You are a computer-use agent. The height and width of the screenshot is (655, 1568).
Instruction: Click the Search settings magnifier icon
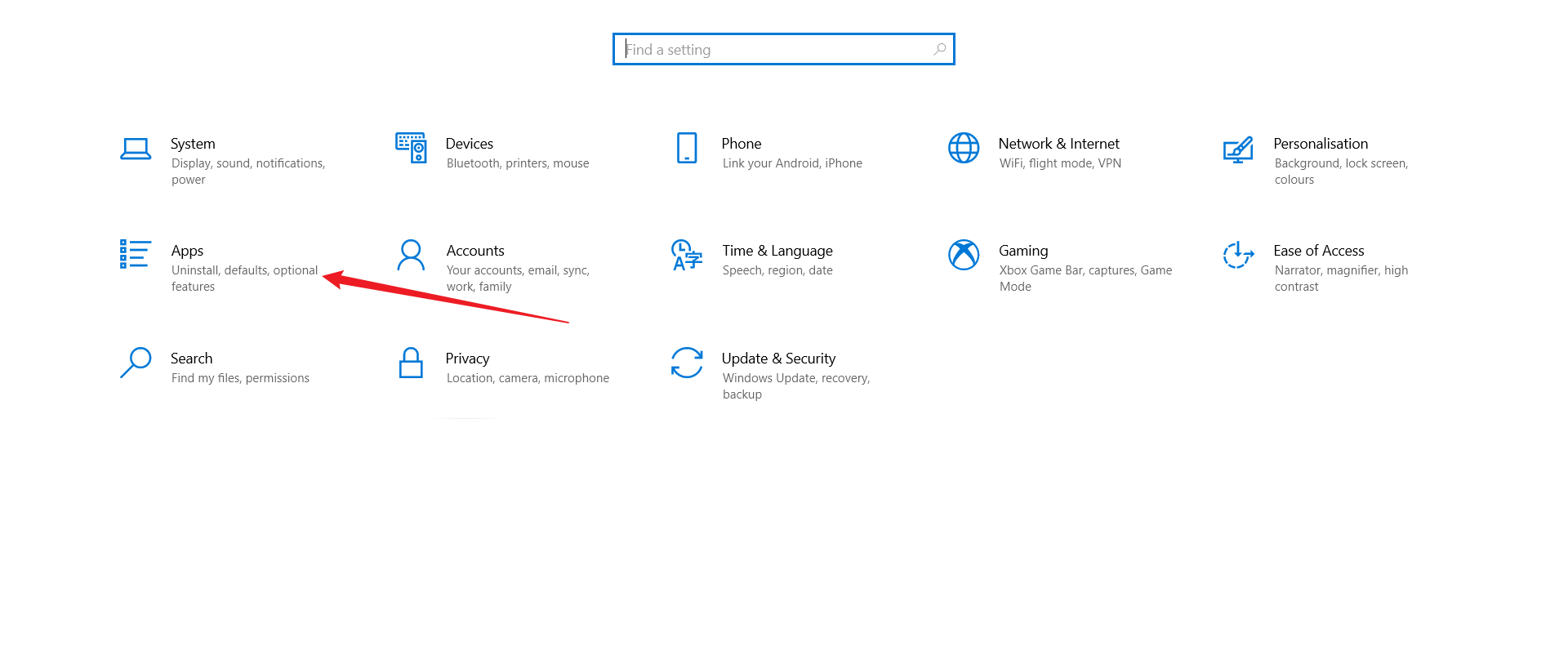coord(136,363)
